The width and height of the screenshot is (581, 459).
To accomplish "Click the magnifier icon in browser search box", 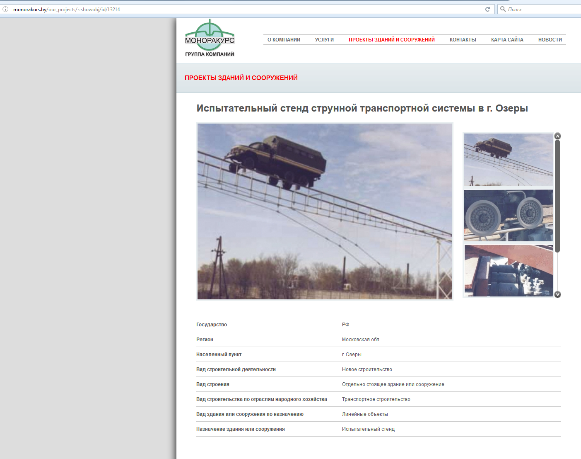I will [x=503, y=9].
